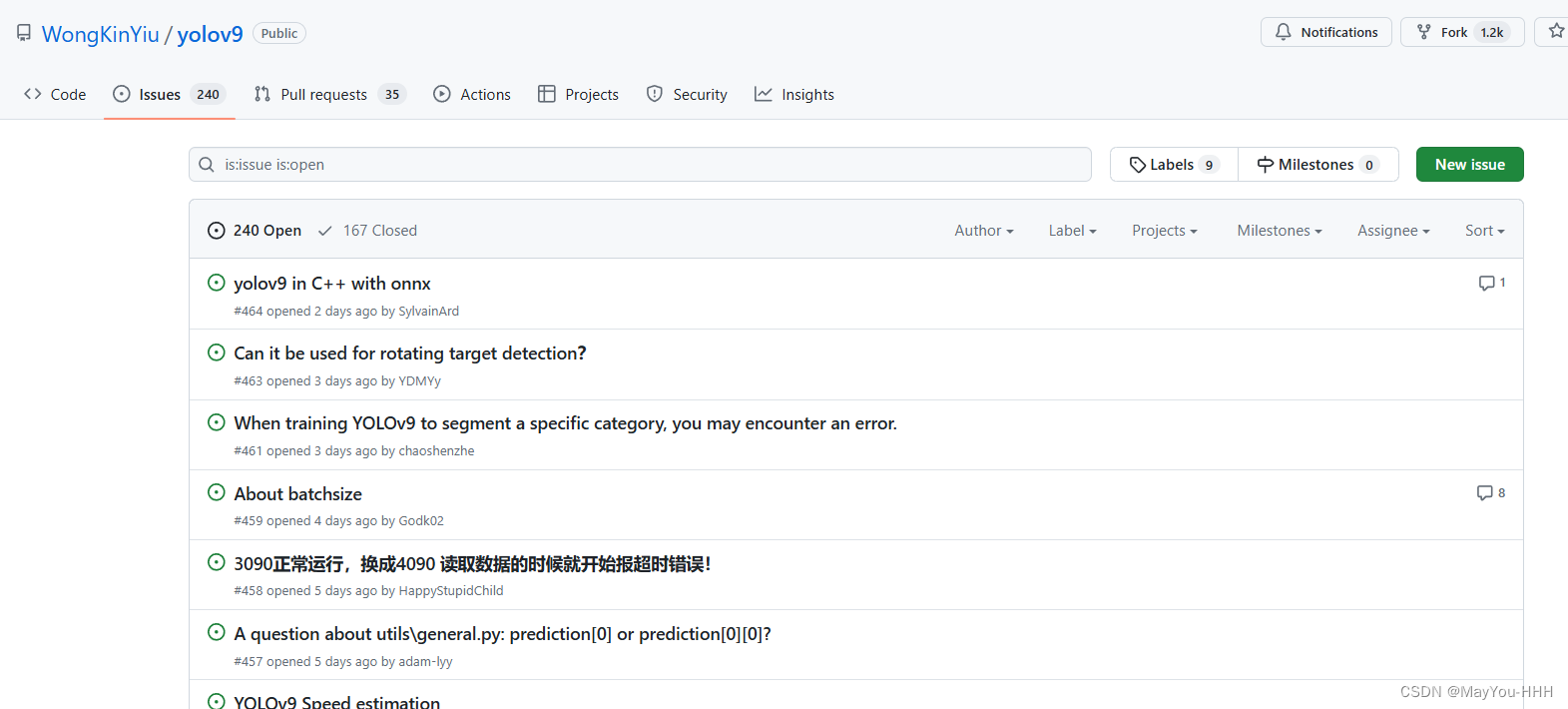Open the issue starting with '3090'
The image size is (1568, 709).
point(472,564)
